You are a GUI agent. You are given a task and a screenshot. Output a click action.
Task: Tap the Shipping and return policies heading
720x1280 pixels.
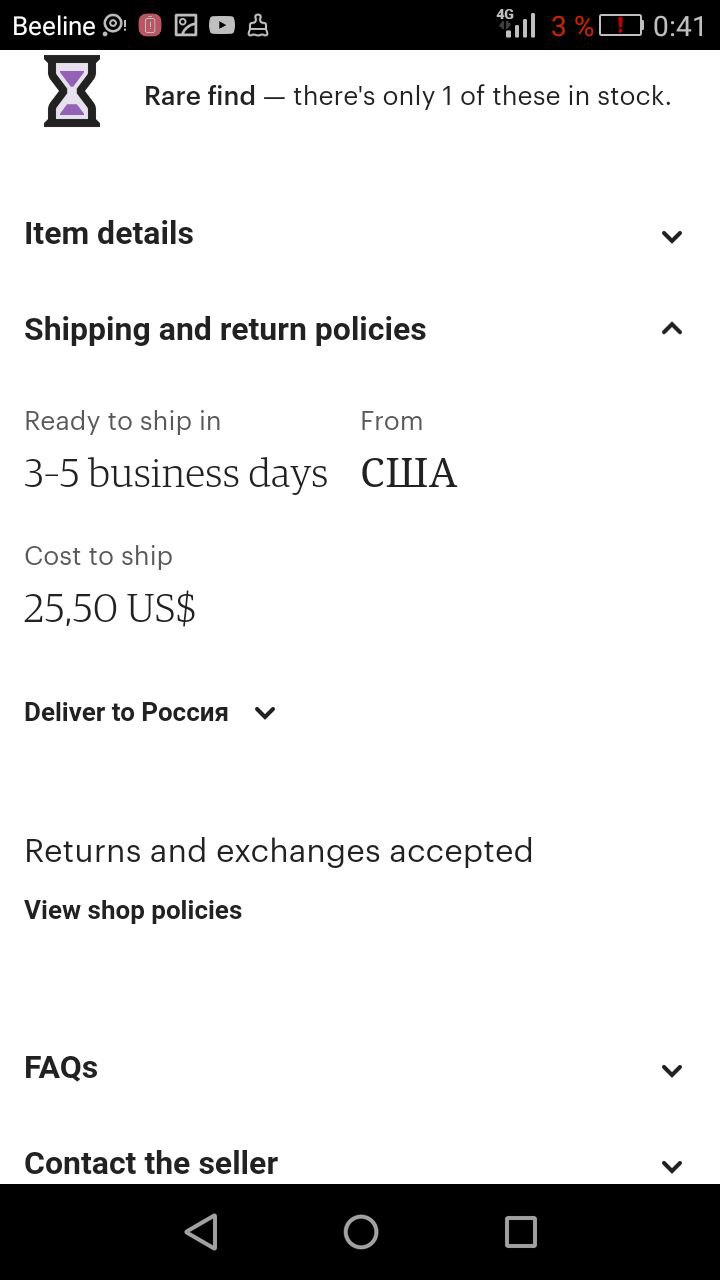pyautogui.click(x=225, y=329)
